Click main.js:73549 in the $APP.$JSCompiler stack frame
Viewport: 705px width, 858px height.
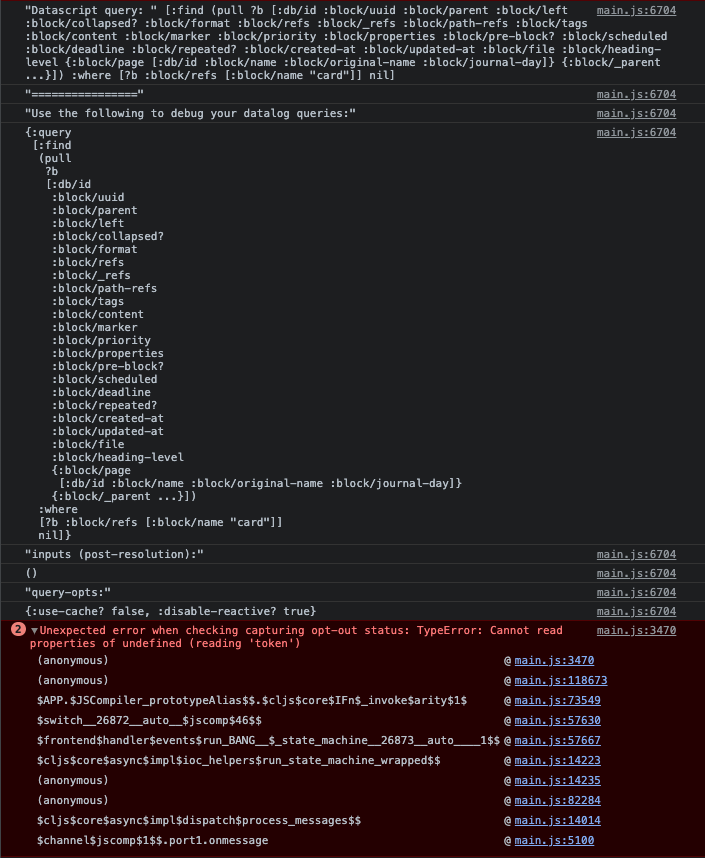click(x=554, y=700)
